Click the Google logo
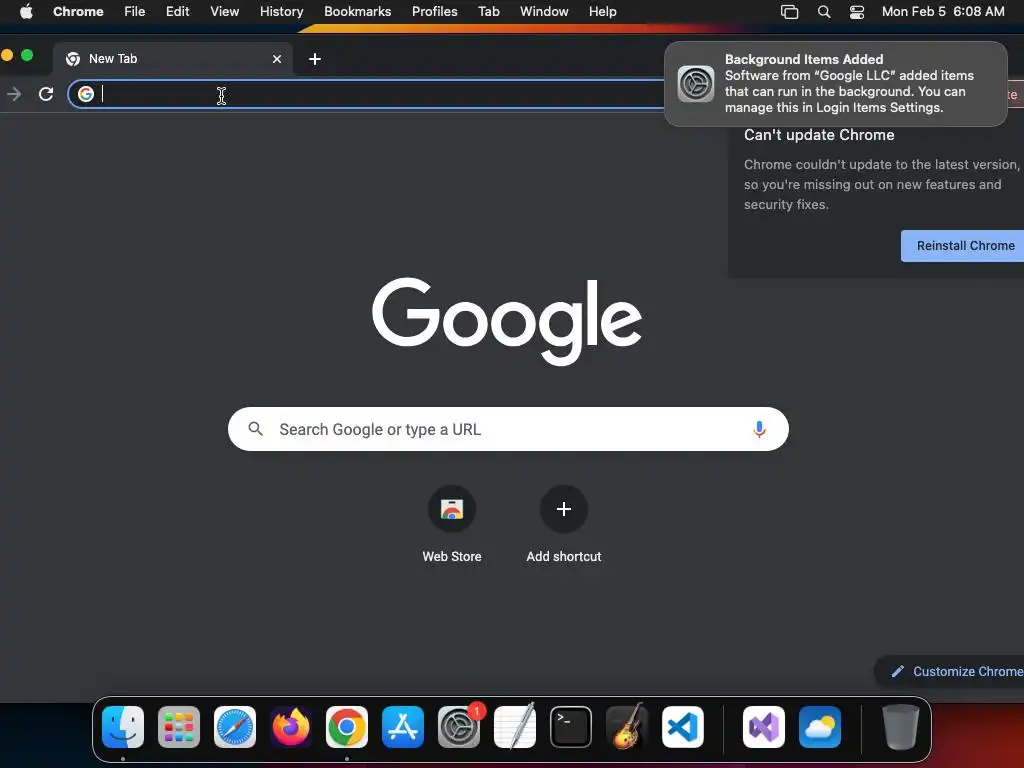The image size is (1024, 768). (x=507, y=321)
